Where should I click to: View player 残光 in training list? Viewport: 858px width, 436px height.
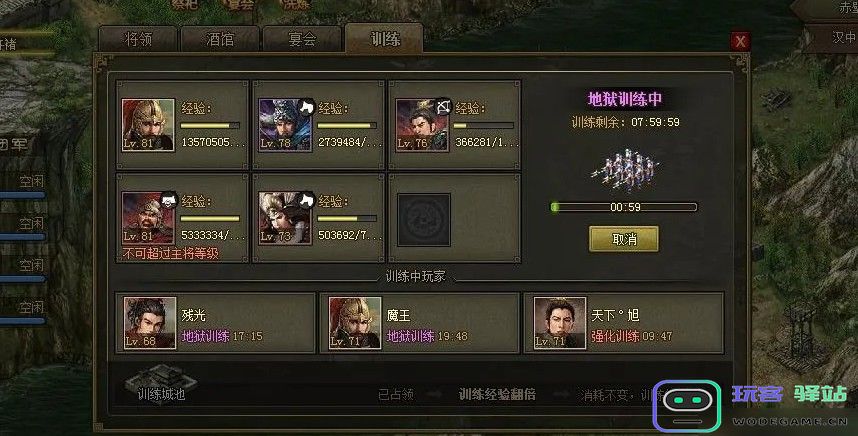[215, 323]
